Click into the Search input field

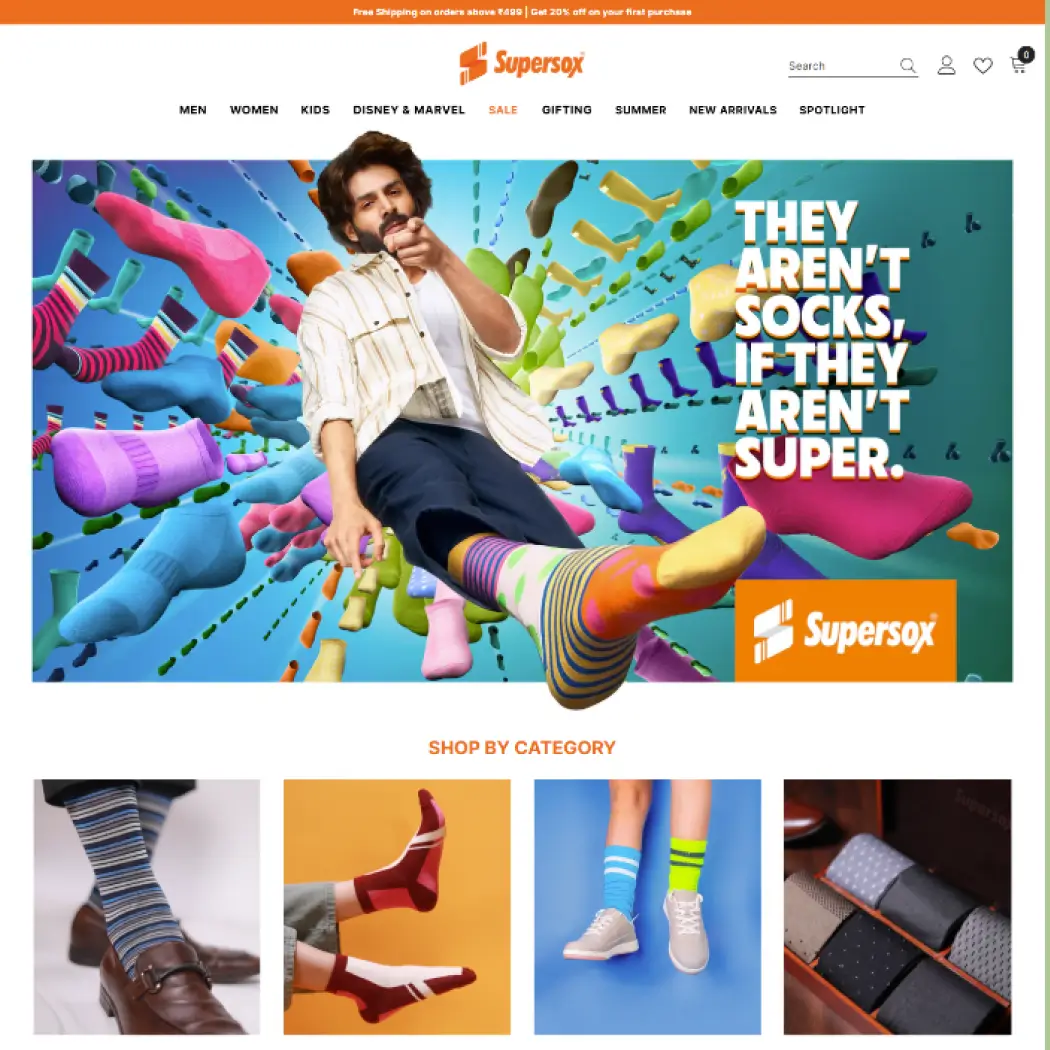coord(842,66)
